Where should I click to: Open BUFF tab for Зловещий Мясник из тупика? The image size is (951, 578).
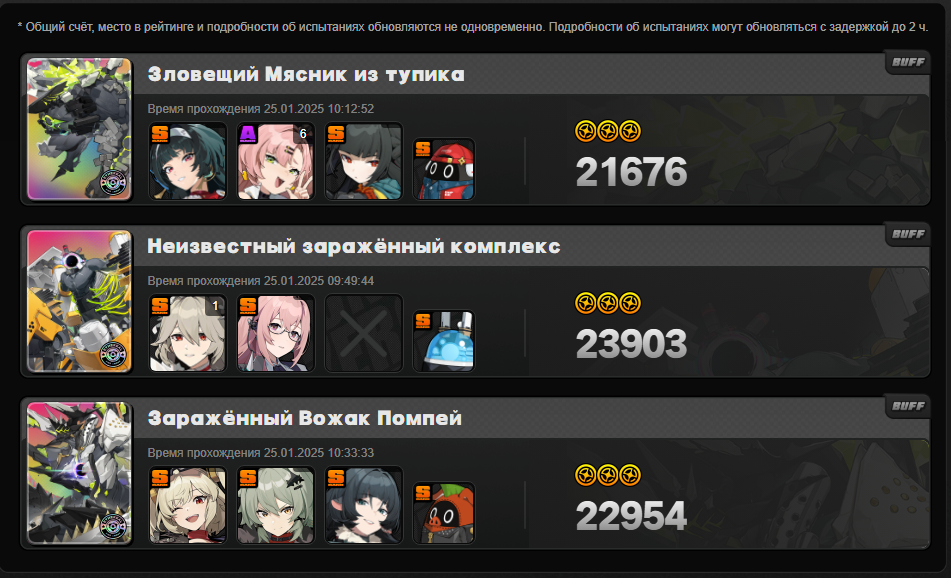pyautogui.click(x=908, y=62)
